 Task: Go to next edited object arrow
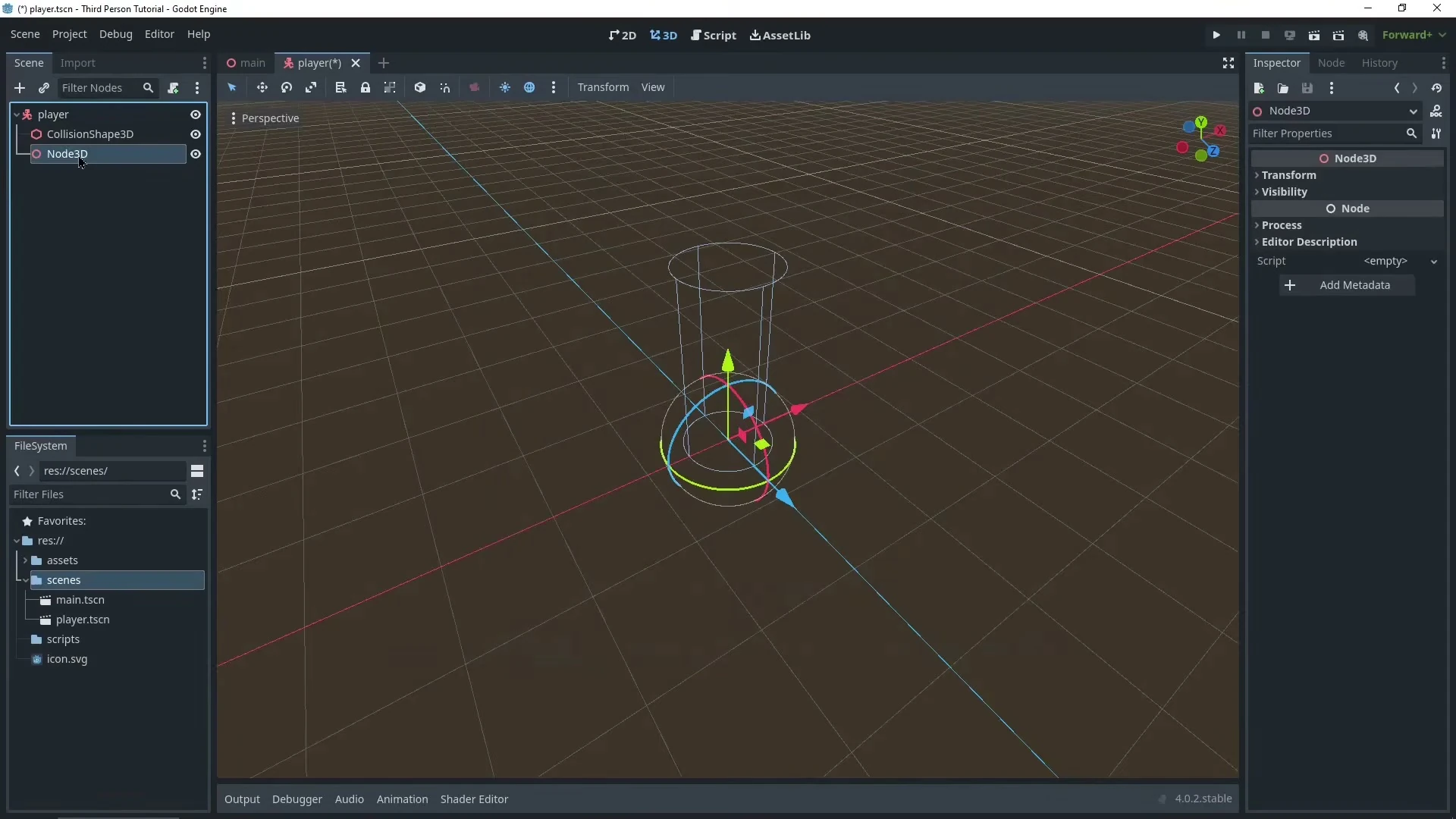coord(1415,88)
